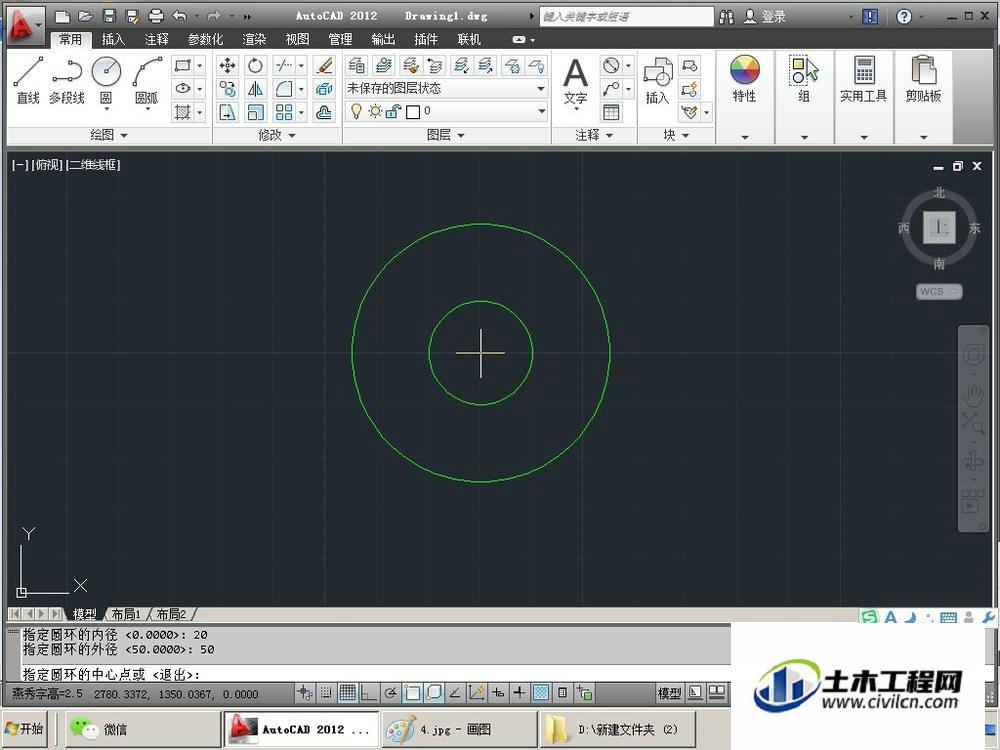Open Layer Properties manager
This screenshot has width=1000, height=750.
[x=357, y=65]
